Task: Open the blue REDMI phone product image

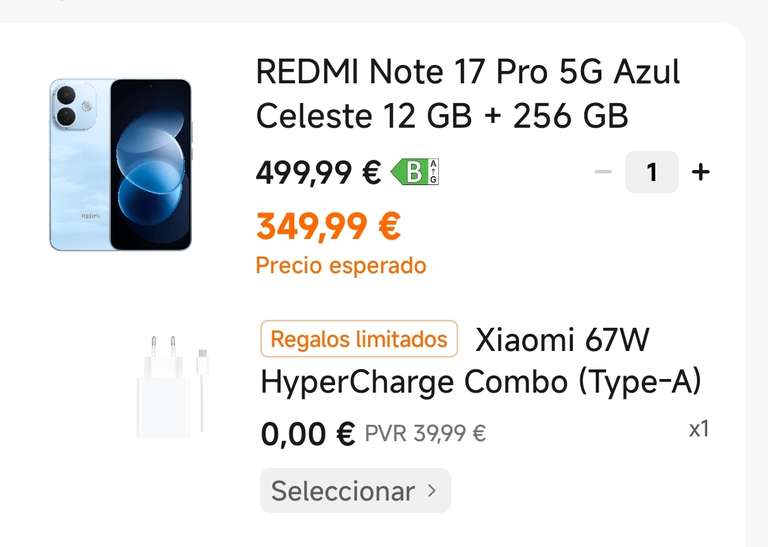Action: (120, 165)
